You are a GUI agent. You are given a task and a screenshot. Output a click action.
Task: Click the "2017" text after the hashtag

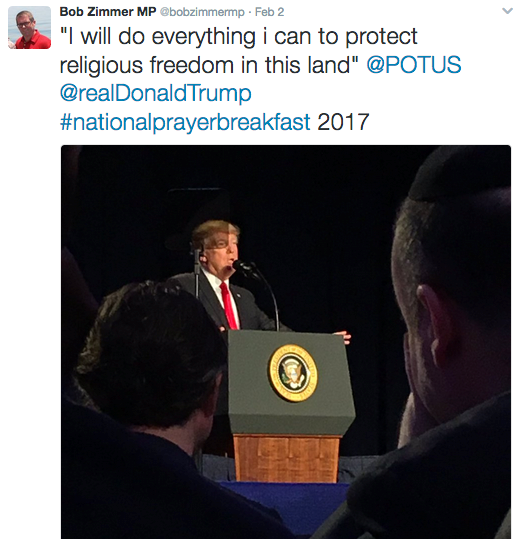click(343, 122)
